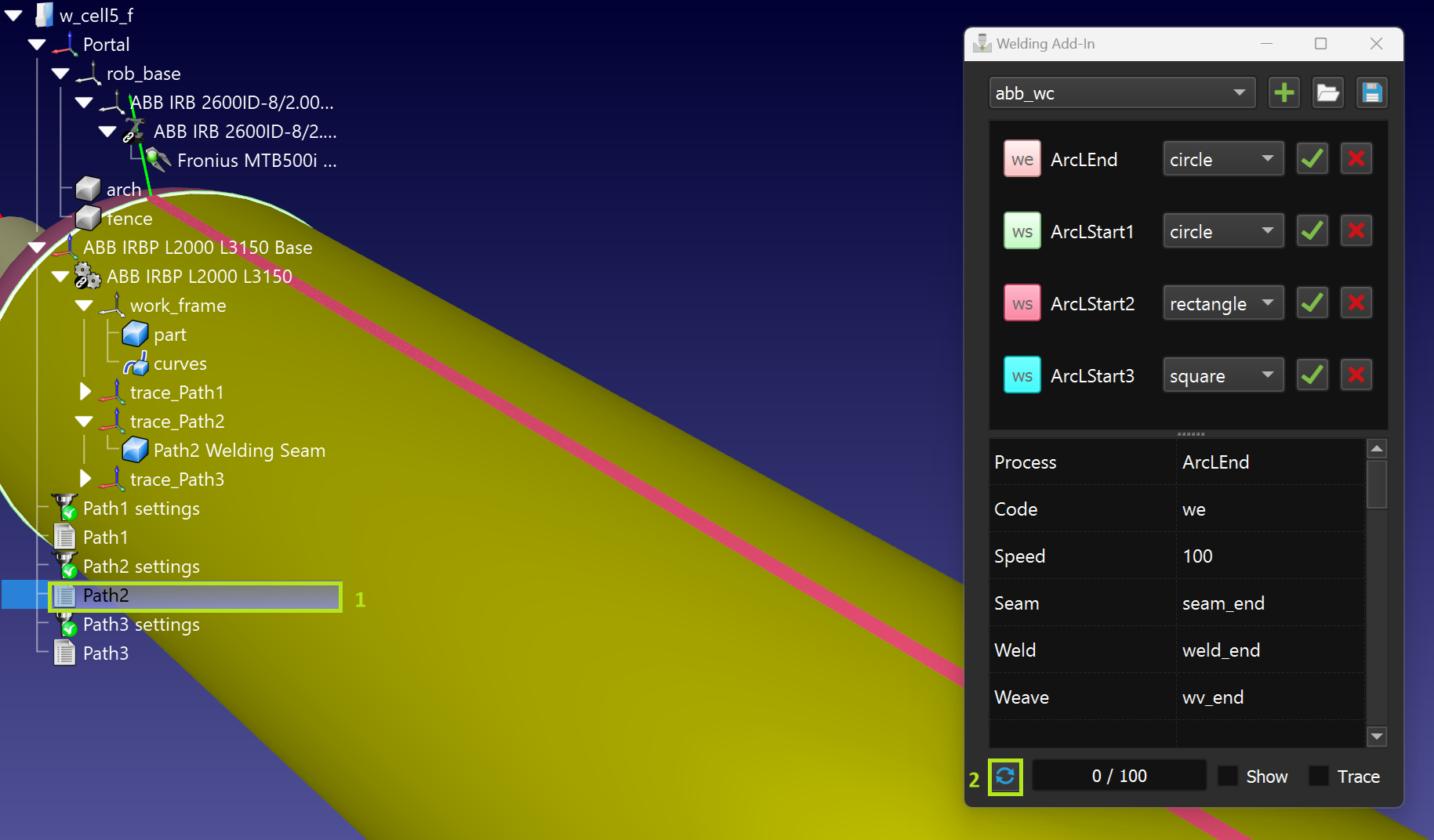Screen dimensions: 1434x840
Task: Apply ArcLStart3 with its green checkmark
Action: 1312,375
